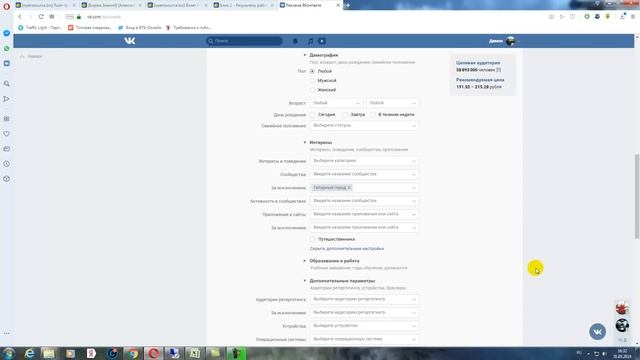Image resolution: width=640 pixels, height=360 pixels.
Task: Open the 'Вход в ВТБ-Онлайн' bookmark
Action: point(140,28)
